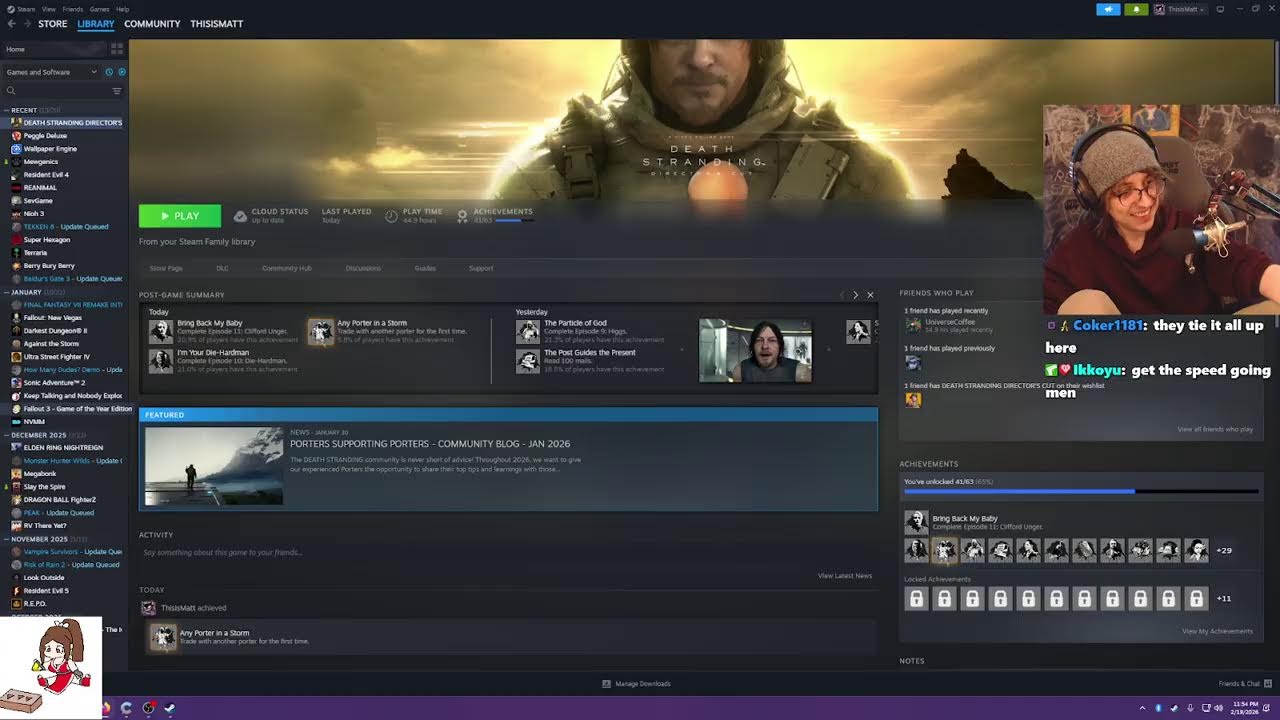Select Peggle Deluxe in the library list
The image size is (1280, 720).
pos(45,136)
